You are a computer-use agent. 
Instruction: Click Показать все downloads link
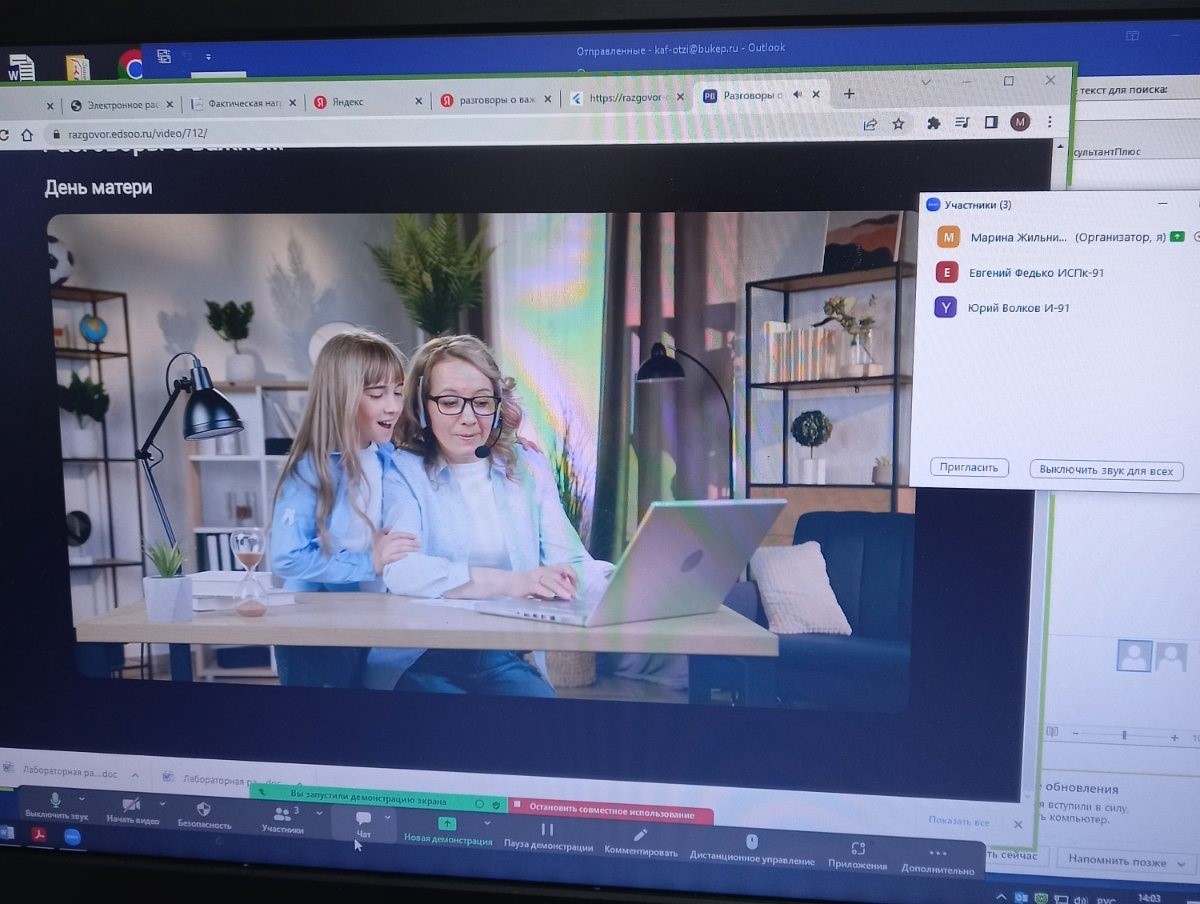point(958,821)
